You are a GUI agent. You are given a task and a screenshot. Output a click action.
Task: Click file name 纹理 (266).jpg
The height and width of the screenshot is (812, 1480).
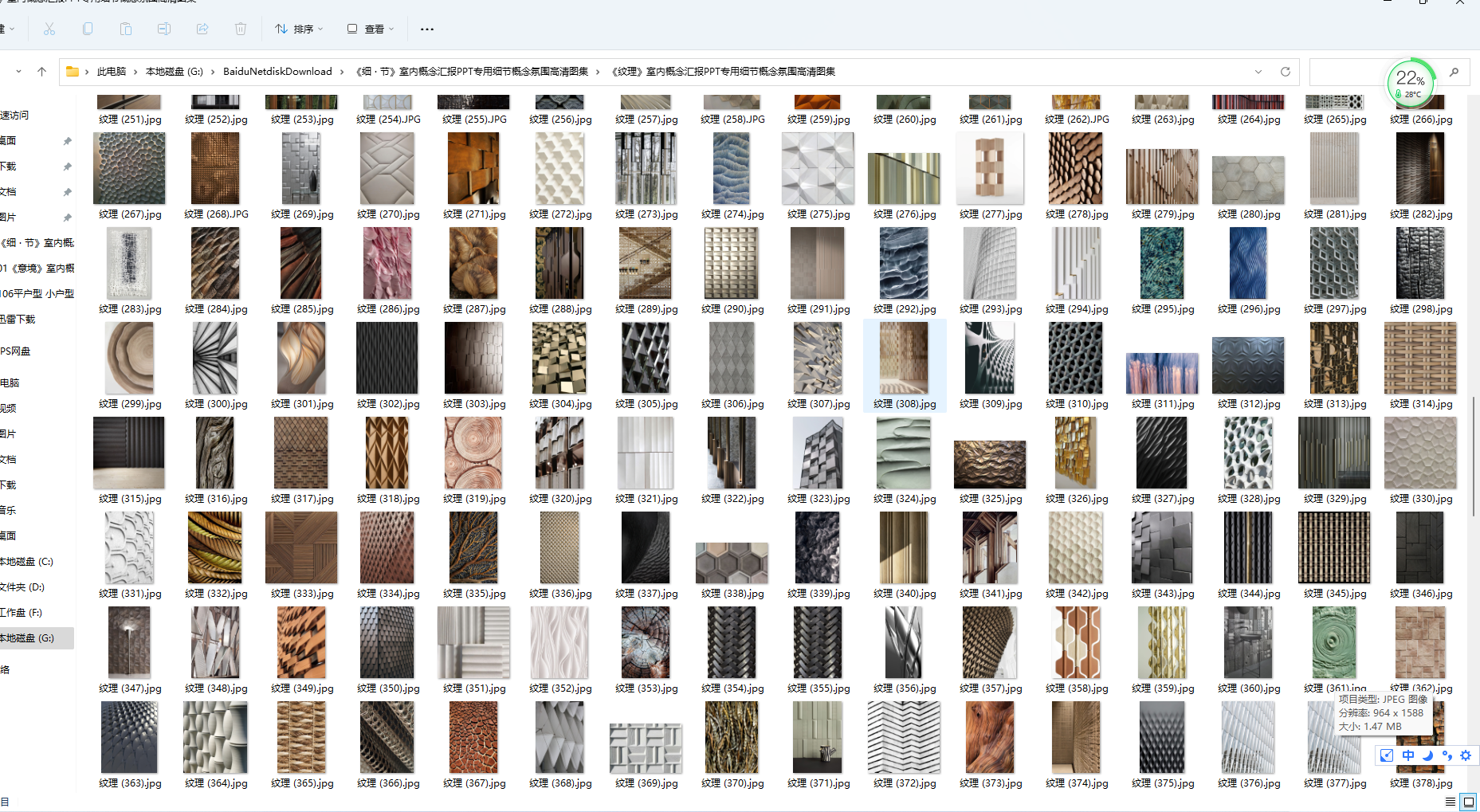(x=1421, y=120)
